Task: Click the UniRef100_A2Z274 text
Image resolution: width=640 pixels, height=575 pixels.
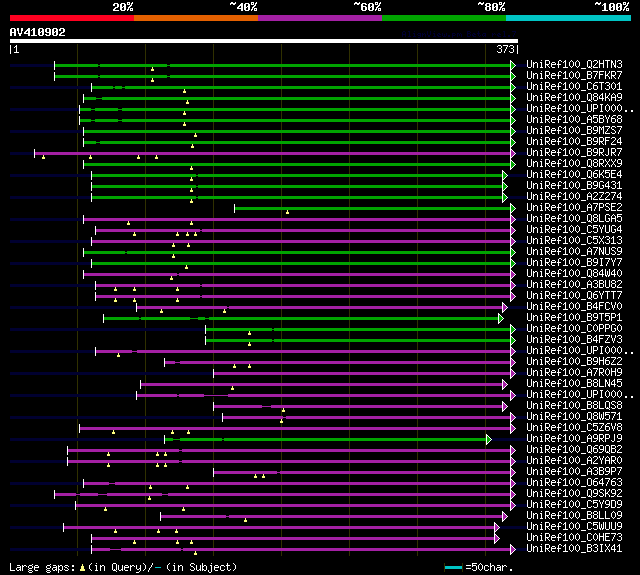Action: 574,197
